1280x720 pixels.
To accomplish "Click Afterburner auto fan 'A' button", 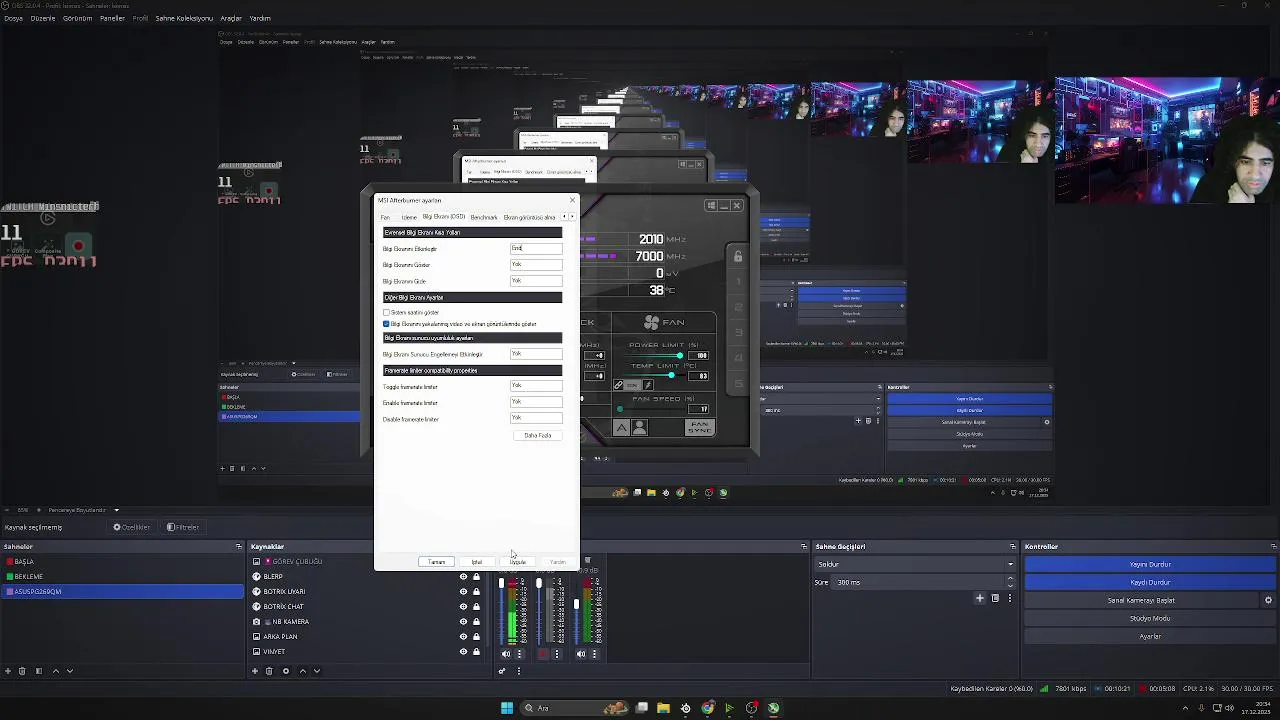I will [621, 428].
